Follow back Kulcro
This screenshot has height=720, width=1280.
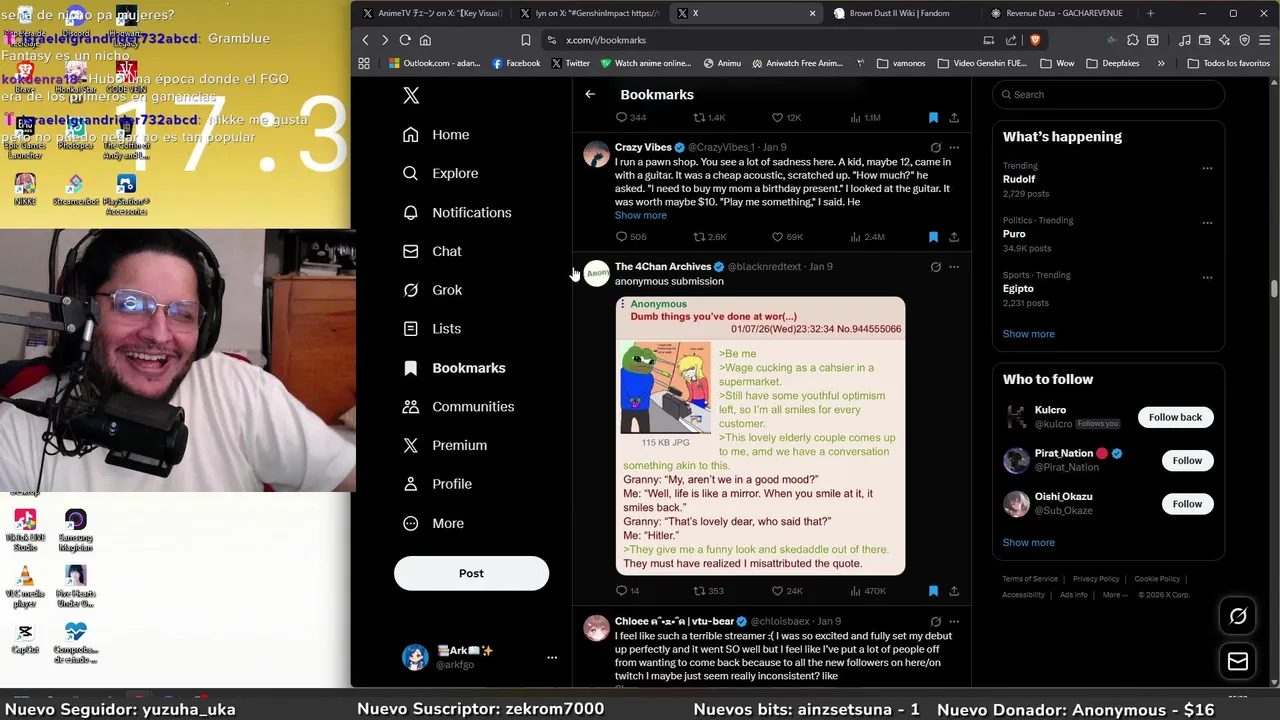click(x=1175, y=417)
